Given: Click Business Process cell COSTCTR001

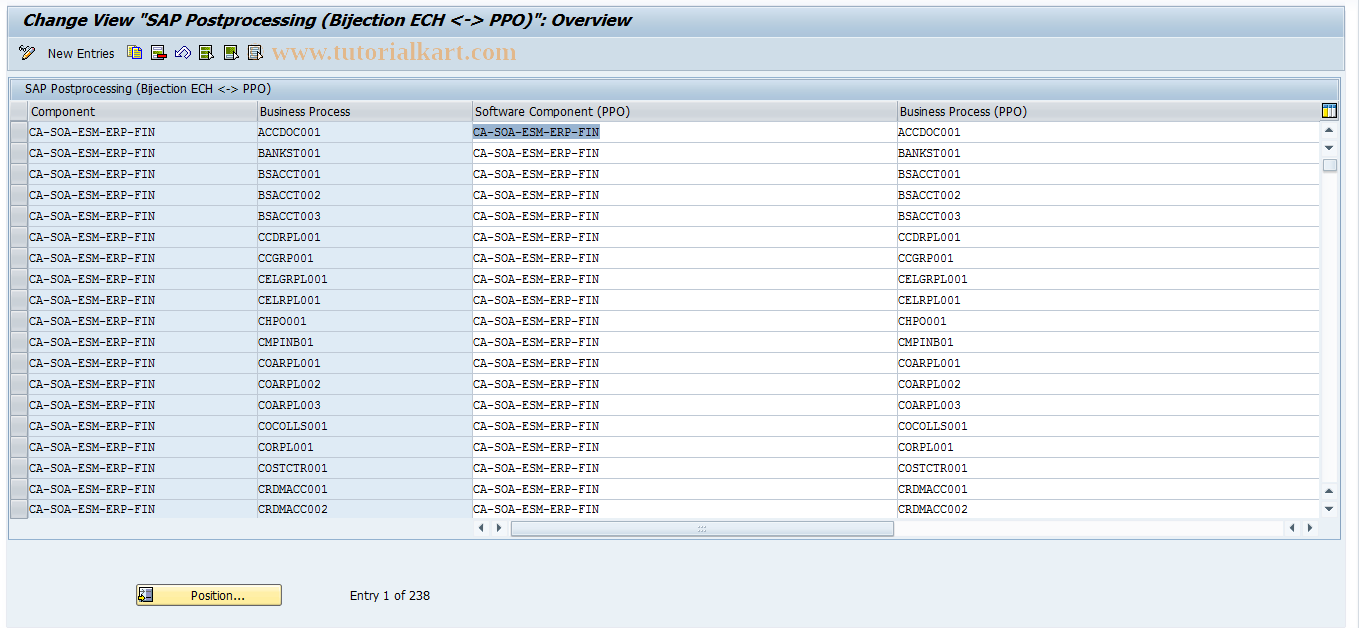Looking at the screenshot, I should click(365, 468).
